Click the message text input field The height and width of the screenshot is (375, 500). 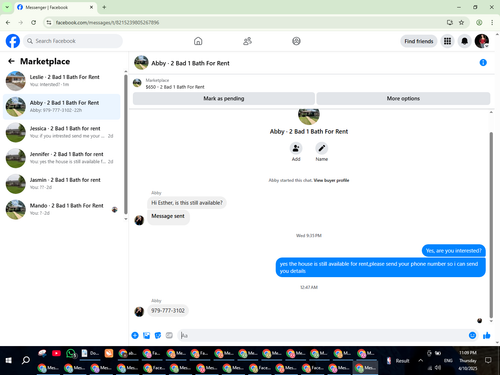323,335
